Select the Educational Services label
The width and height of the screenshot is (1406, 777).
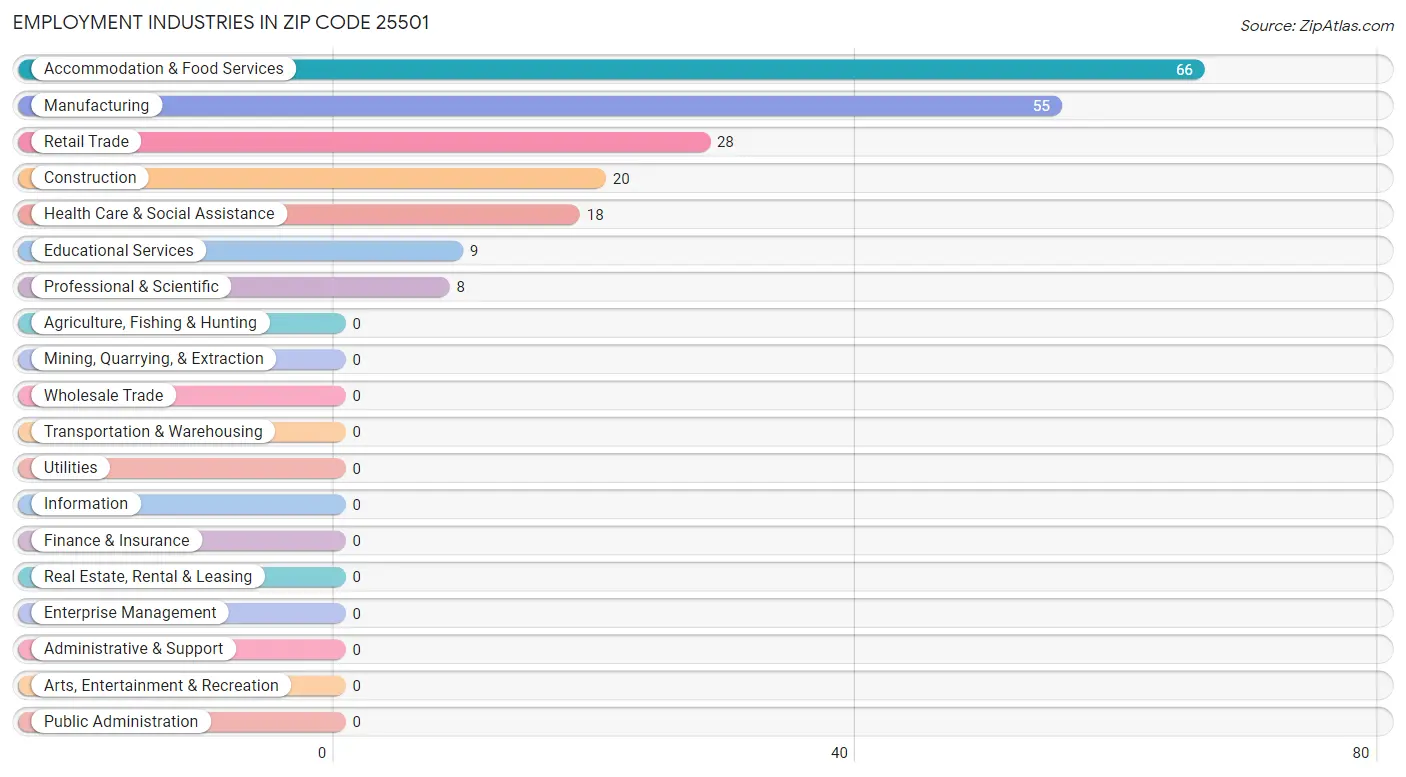point(119,250)
